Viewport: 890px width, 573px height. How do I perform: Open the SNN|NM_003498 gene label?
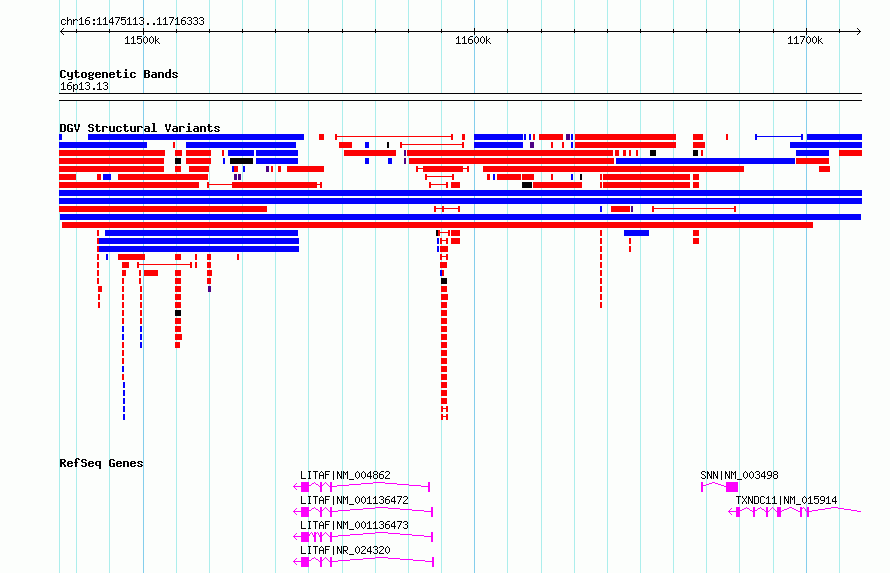pos(739,475)
